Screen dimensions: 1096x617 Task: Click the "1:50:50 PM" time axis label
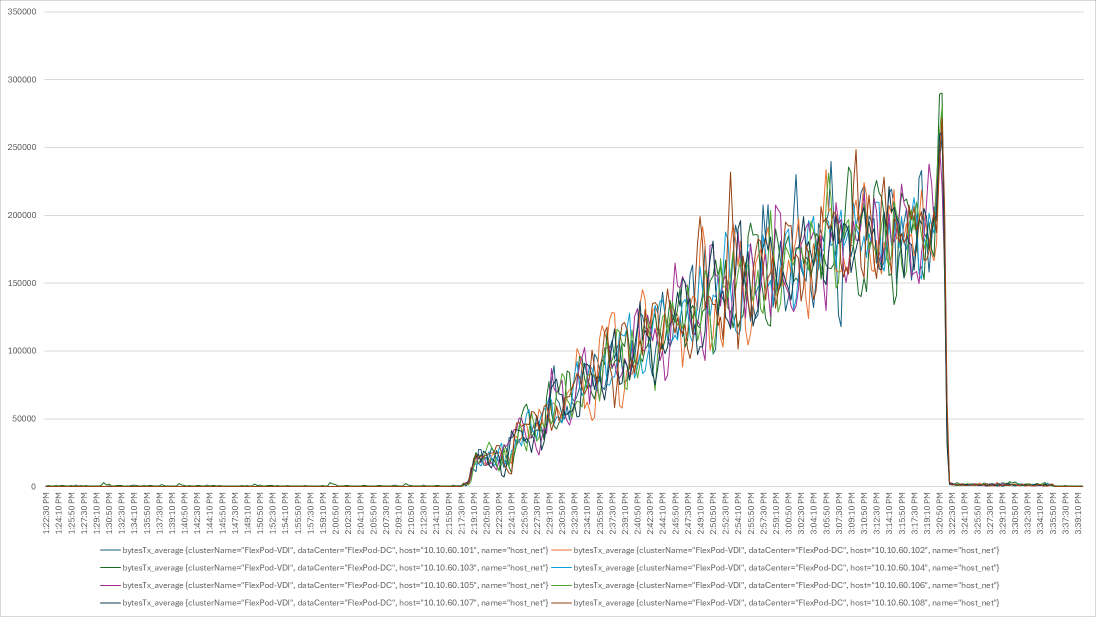[x=261, y=514]
